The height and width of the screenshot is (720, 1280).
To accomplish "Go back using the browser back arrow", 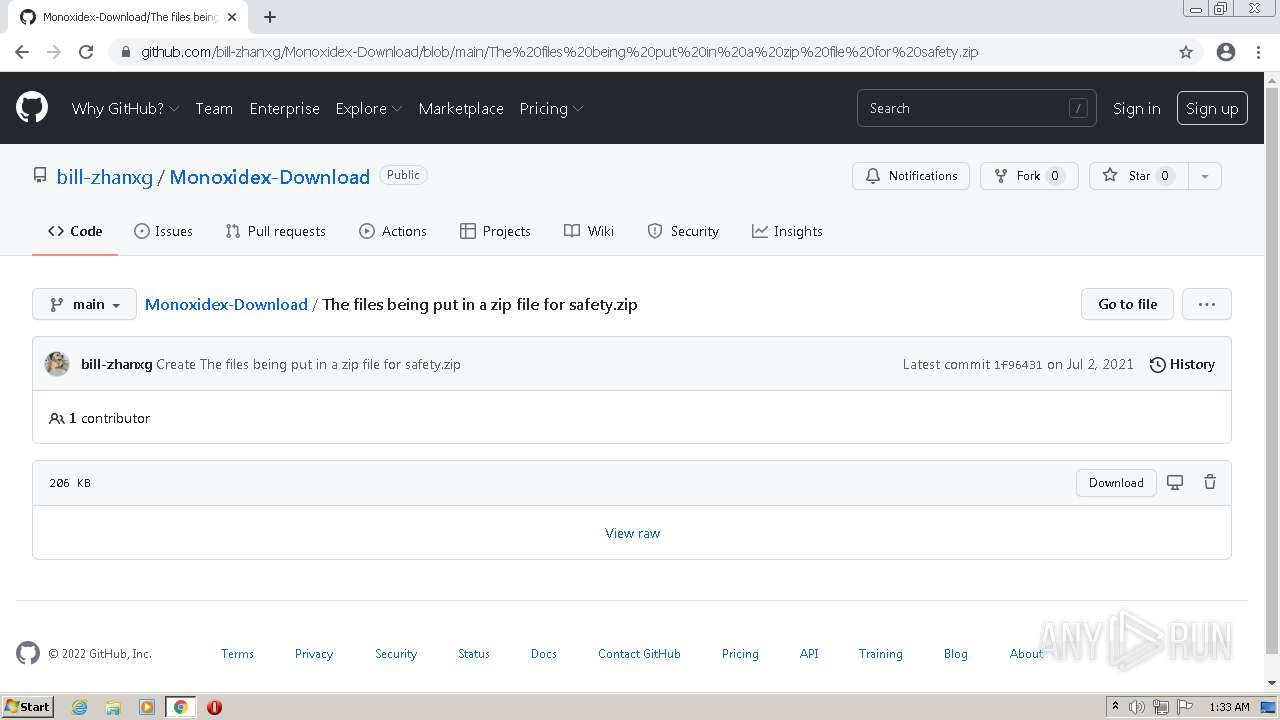I will point(22,52).
